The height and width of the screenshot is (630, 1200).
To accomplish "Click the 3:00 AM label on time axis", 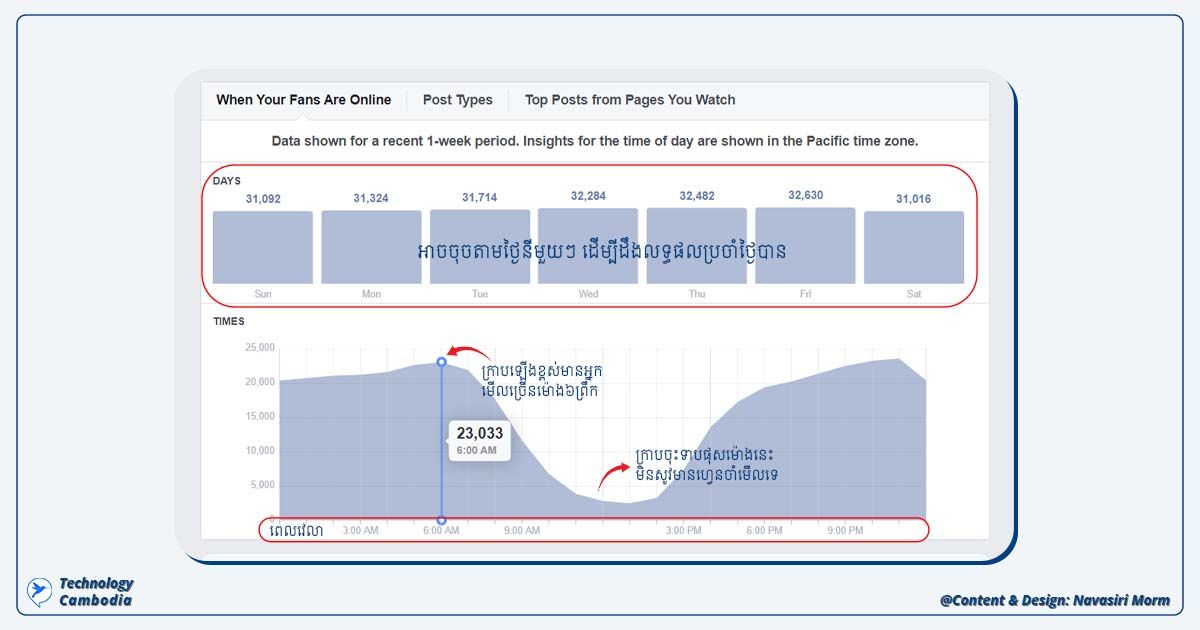I will (360, 531).
